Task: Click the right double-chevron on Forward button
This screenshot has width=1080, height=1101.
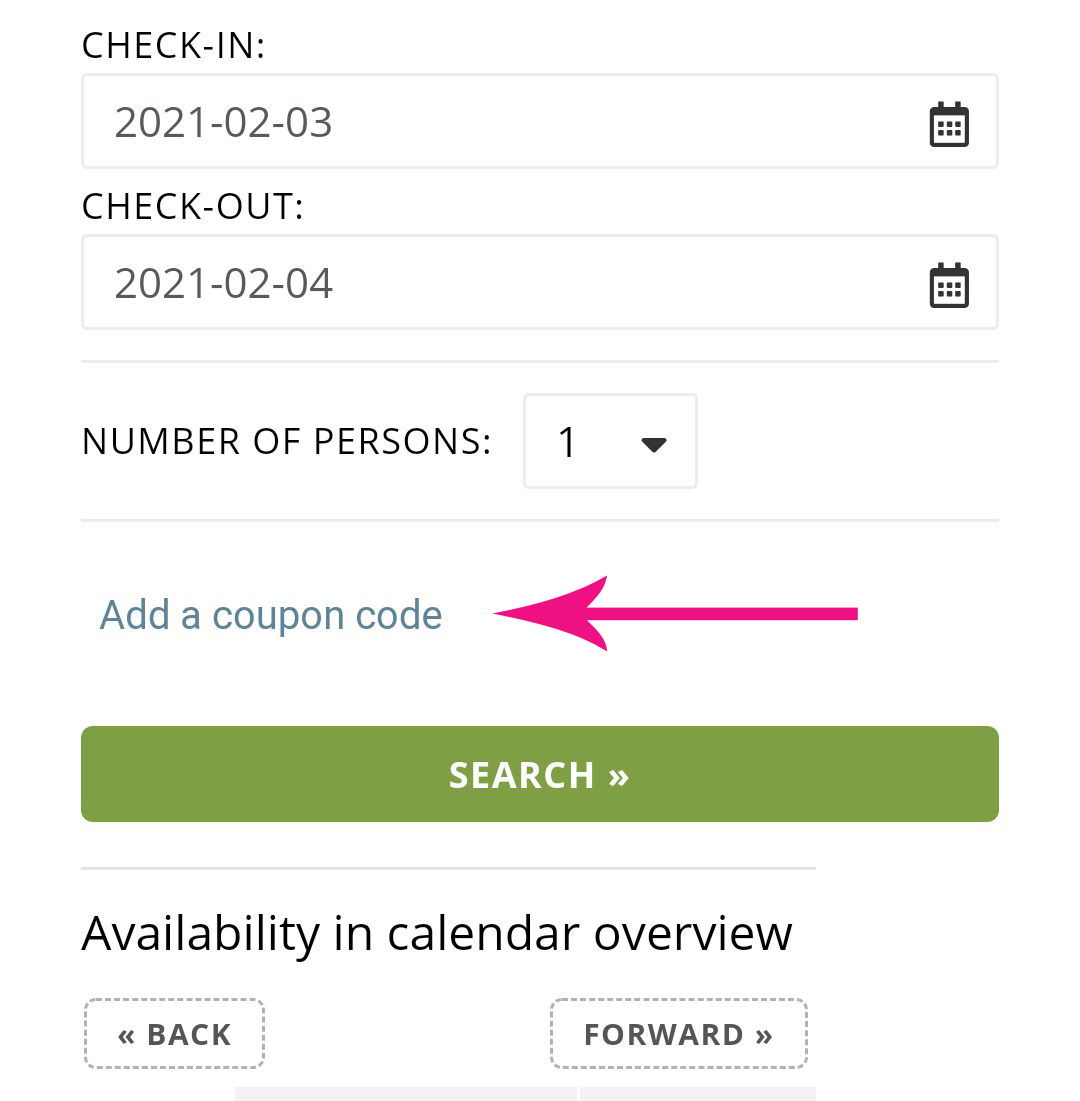Action: click(x=764, y=1036)
